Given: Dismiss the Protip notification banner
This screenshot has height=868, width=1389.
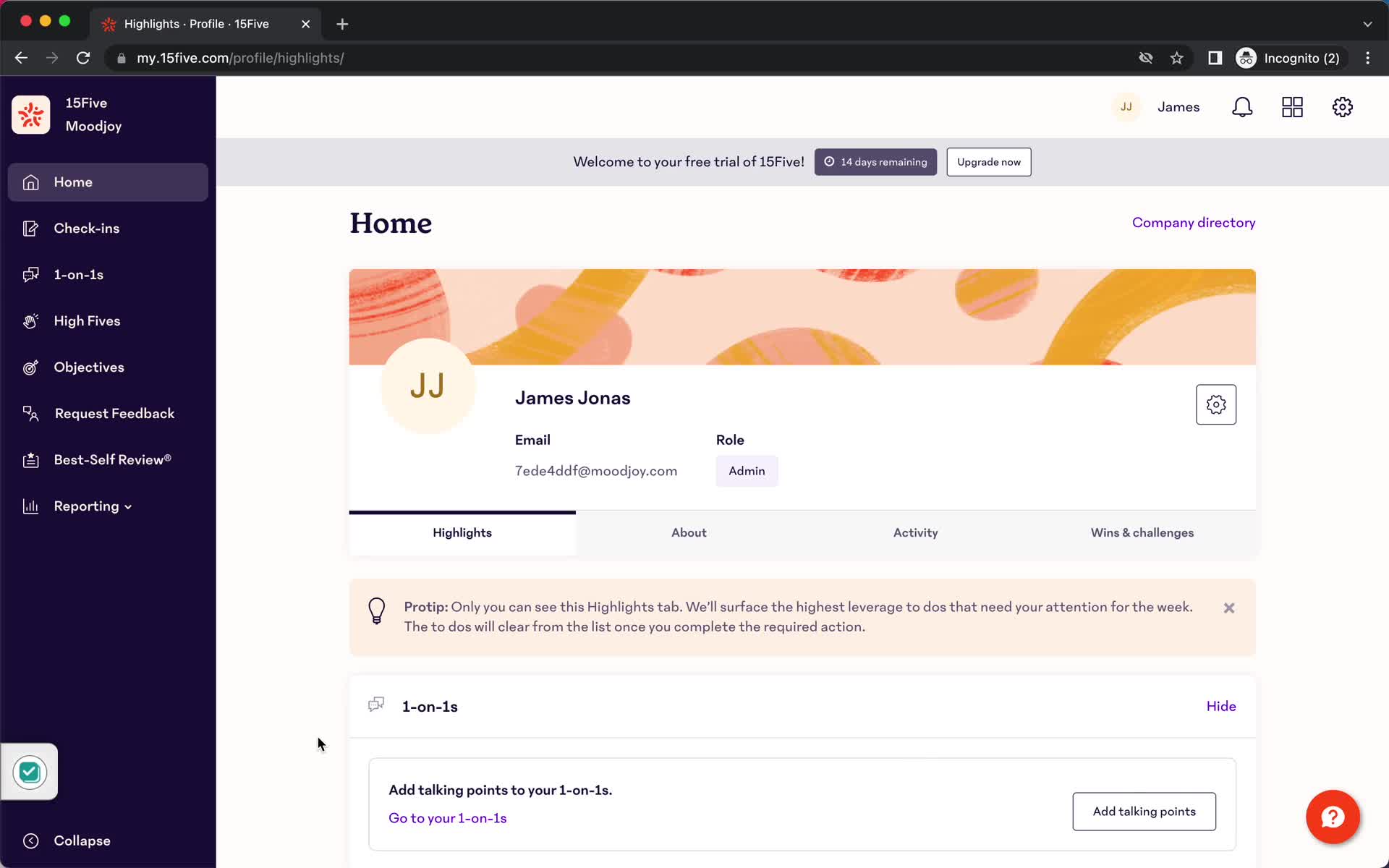Looking at the screenshot, I should (x=1228, y=608).
